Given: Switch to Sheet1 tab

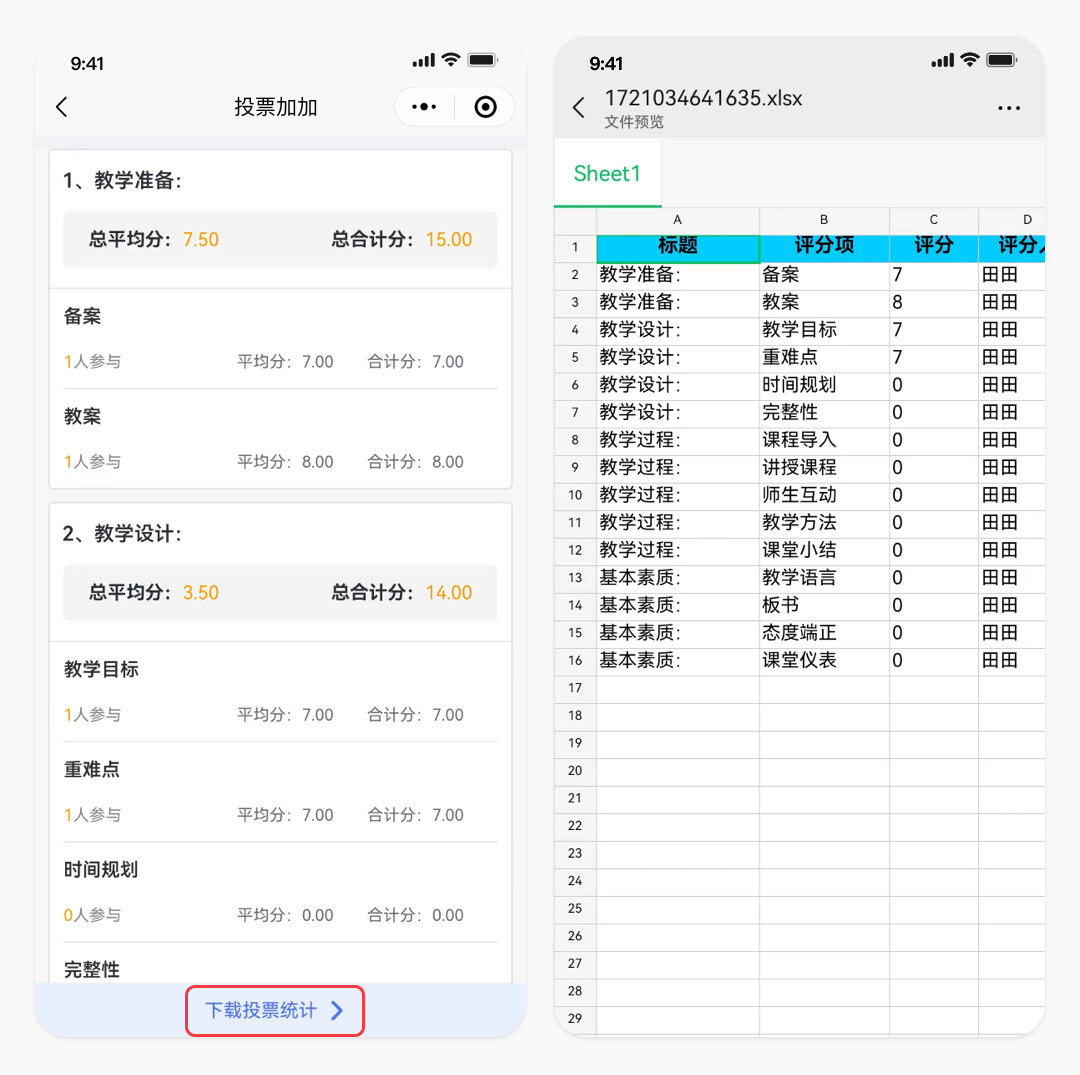Looking at the screenshot, I should tap(607, 174).
